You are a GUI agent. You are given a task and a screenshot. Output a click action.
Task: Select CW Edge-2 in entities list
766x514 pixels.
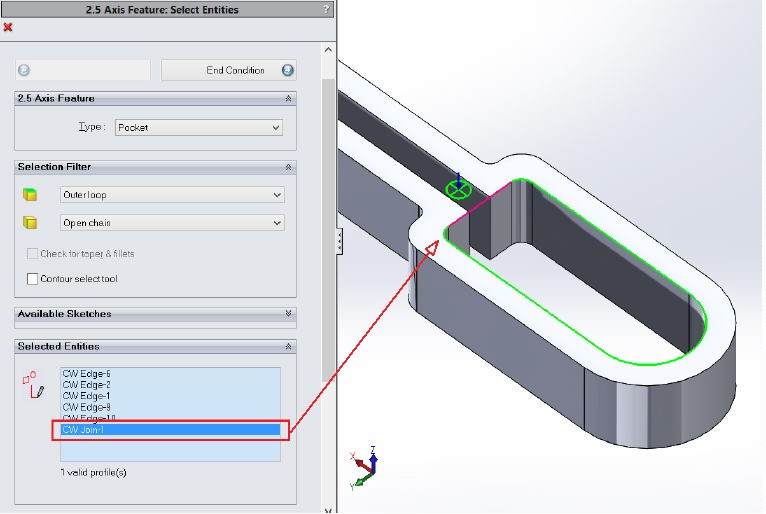point(87,385)
